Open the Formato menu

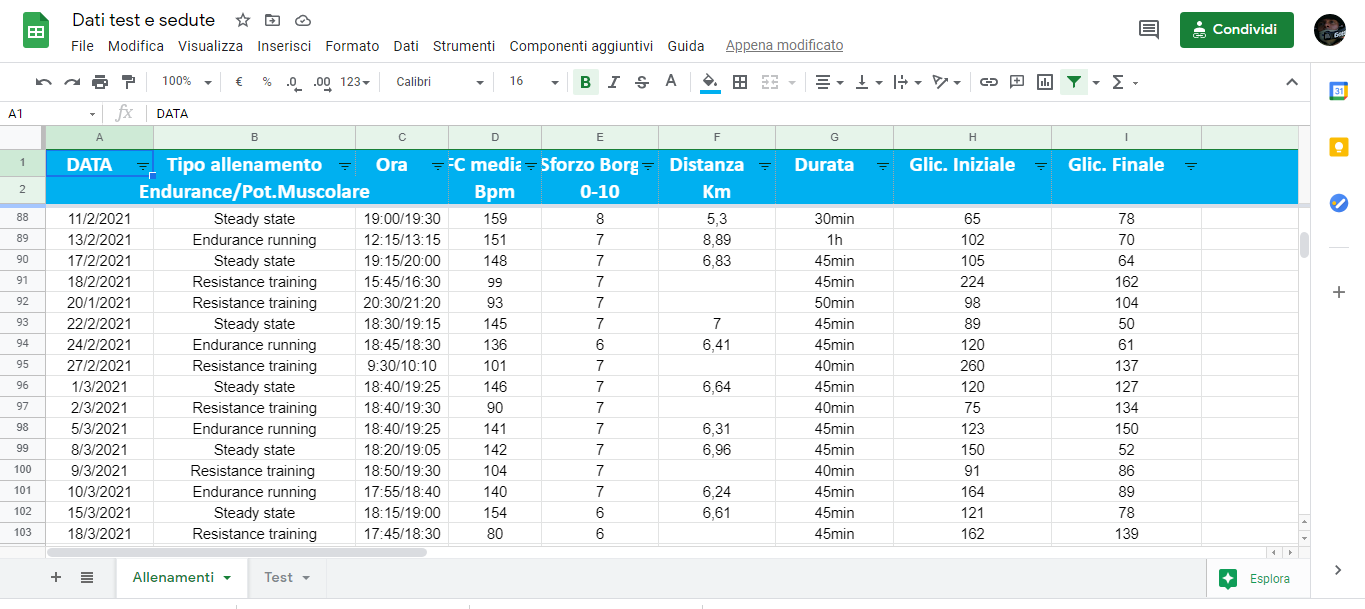click(352, 46)
